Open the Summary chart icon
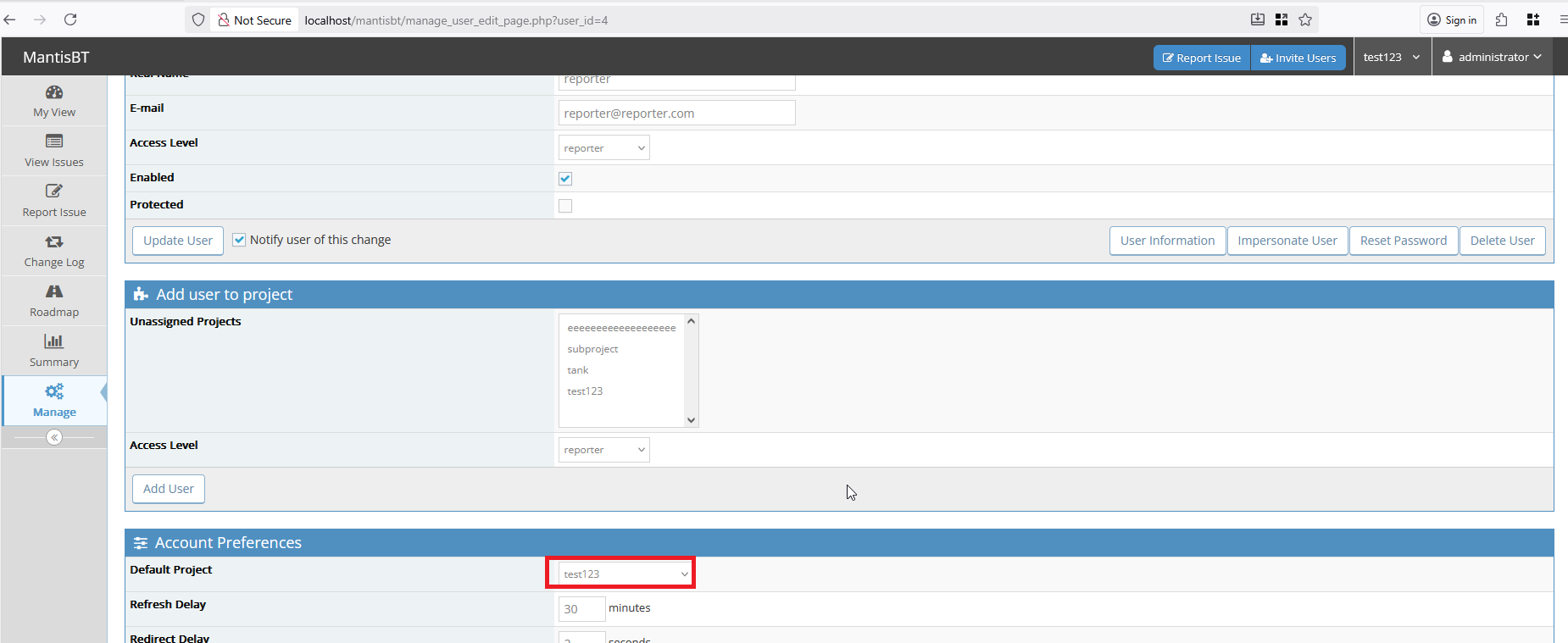 54,341
